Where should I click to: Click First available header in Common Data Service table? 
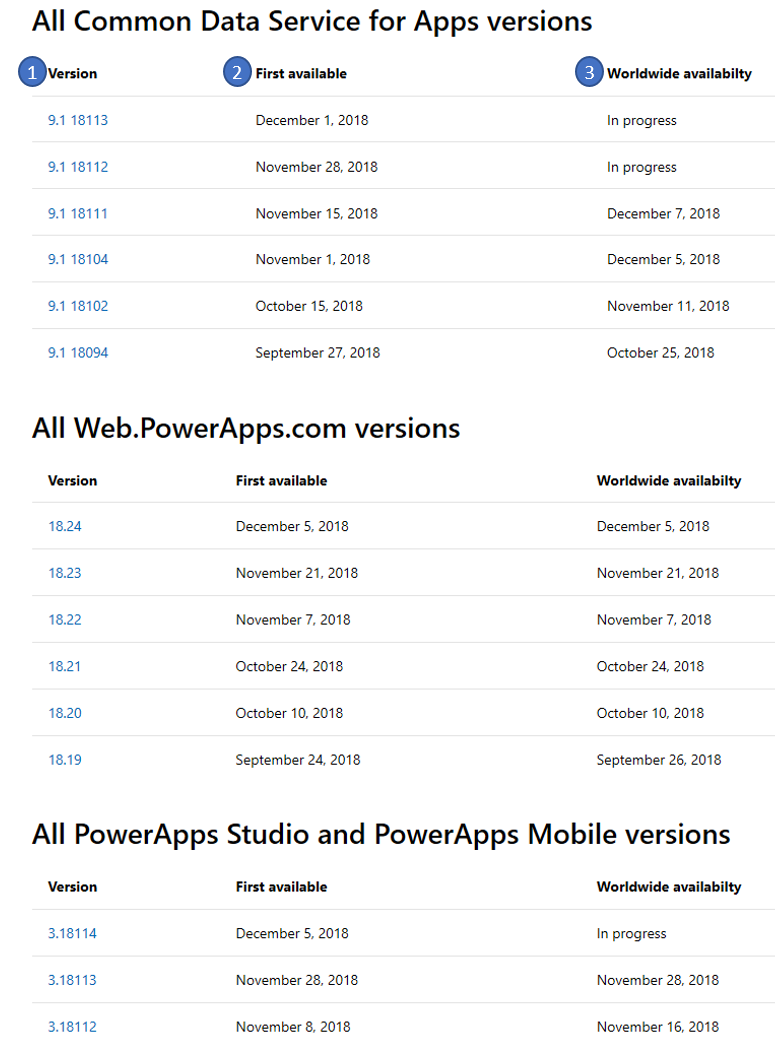tap(301, 73)
